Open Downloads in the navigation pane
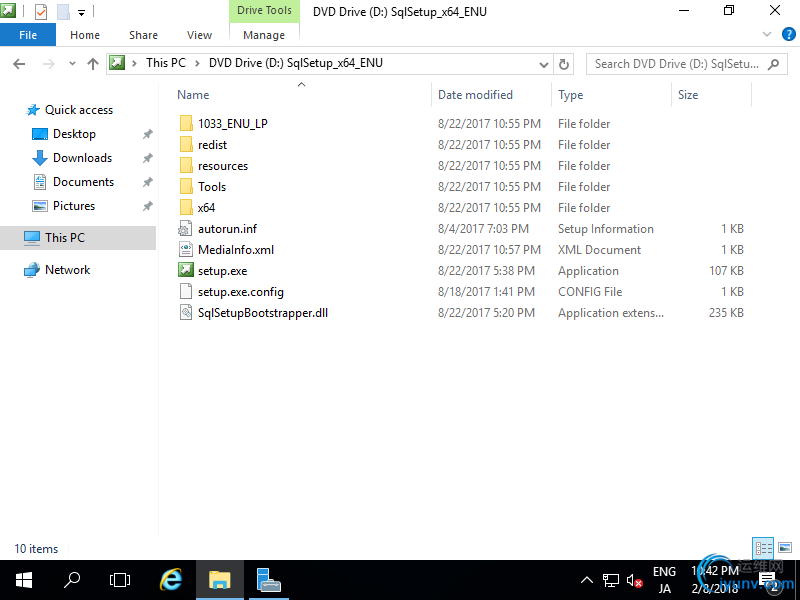Screen dimensions: 800x600 pos(82,158)
